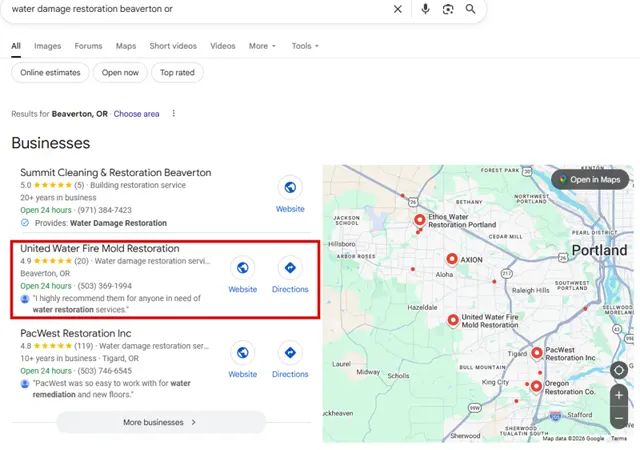Apply the Online estimates filter chip

pos(50,73)
